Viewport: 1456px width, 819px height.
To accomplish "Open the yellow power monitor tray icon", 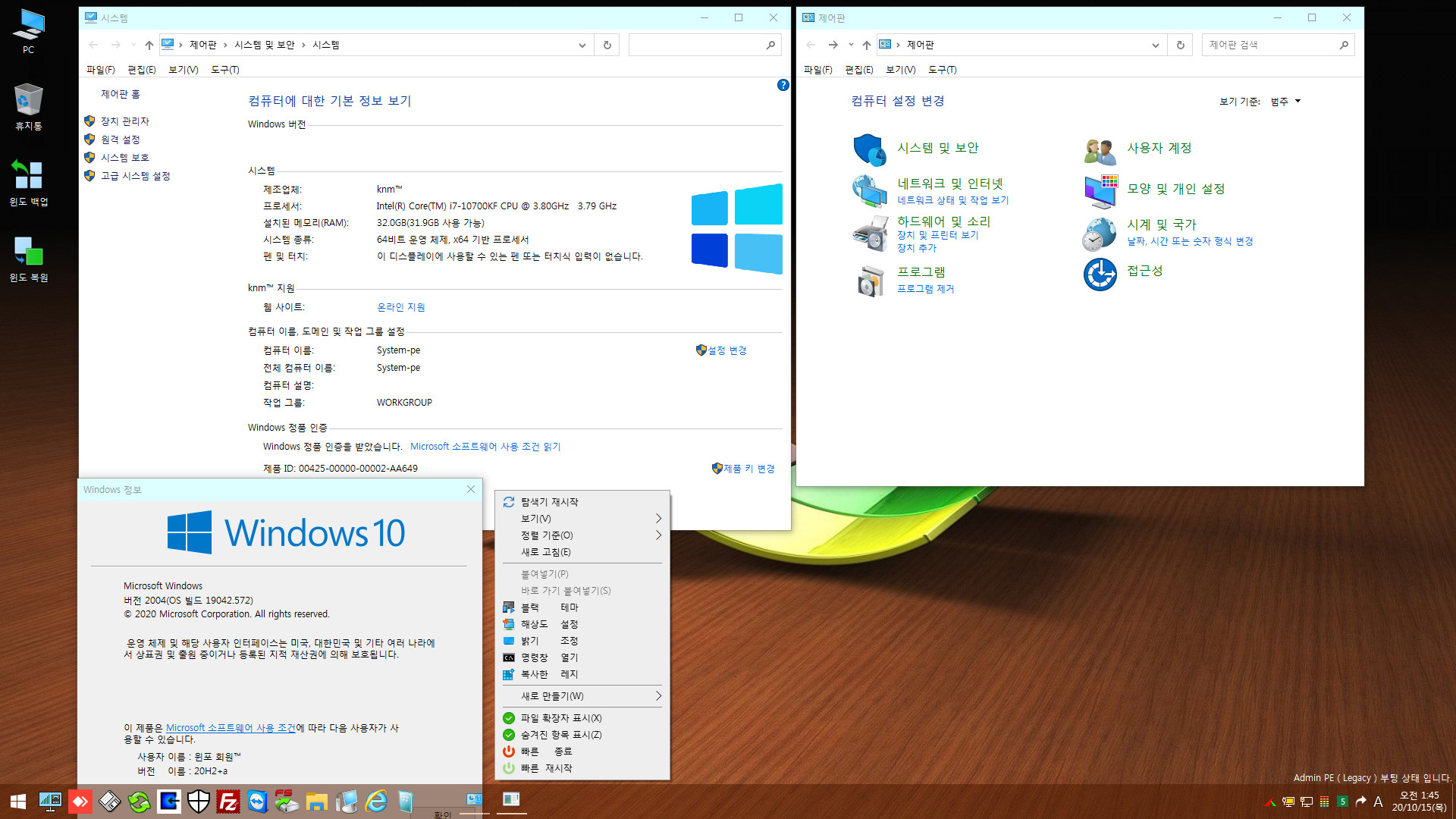I will [1288, 802].
